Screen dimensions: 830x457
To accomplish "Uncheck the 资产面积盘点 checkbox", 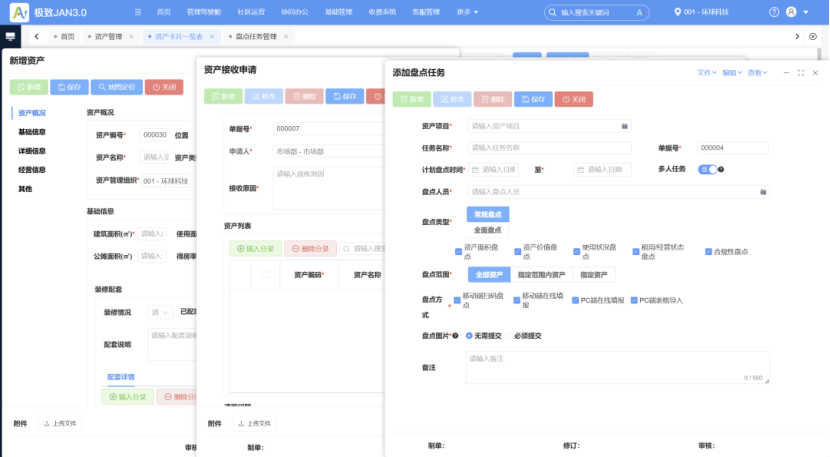I will coord(458,252).
